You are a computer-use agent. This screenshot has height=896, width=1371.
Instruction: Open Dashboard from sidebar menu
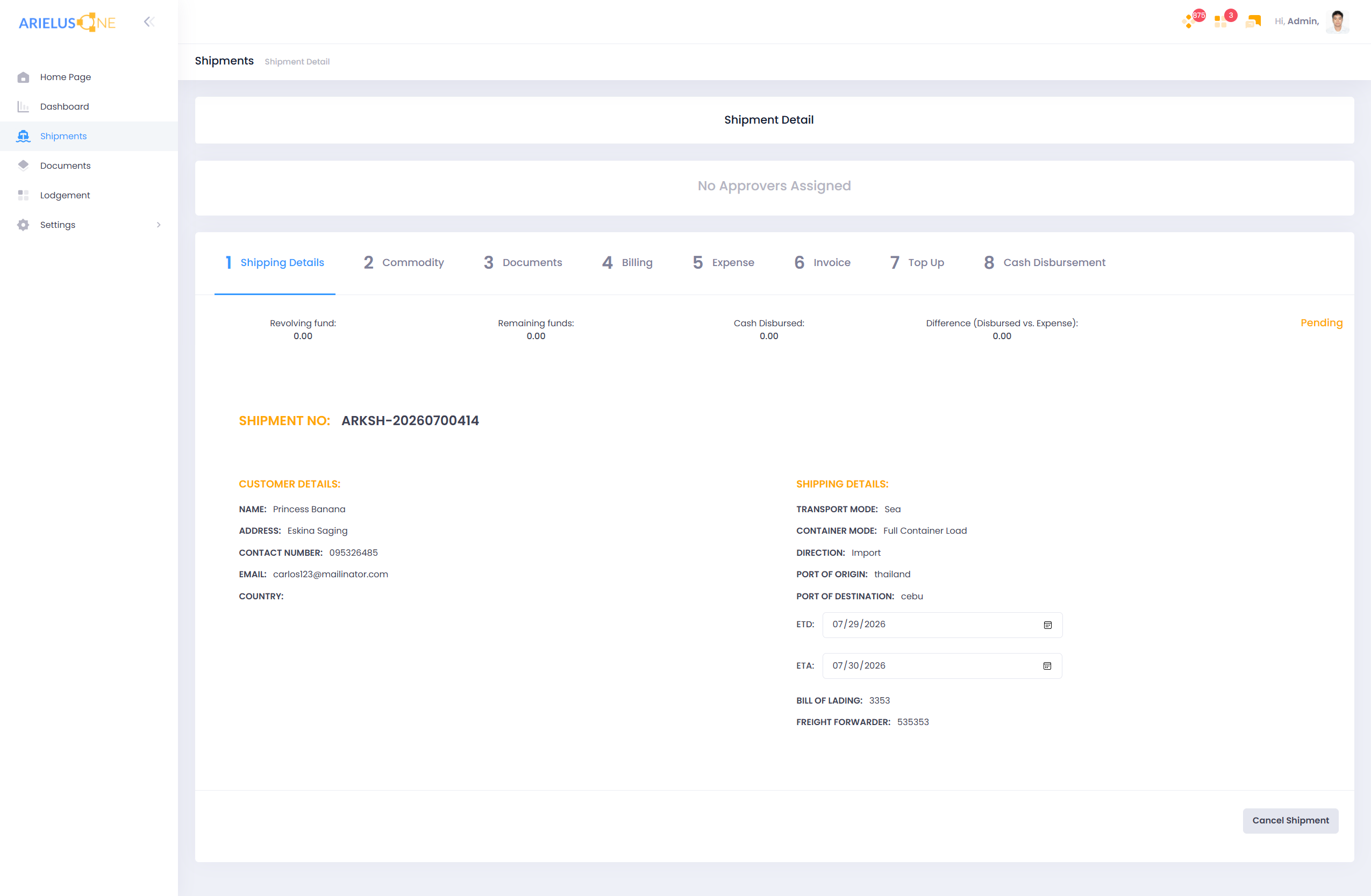click(x=89, y=106)
